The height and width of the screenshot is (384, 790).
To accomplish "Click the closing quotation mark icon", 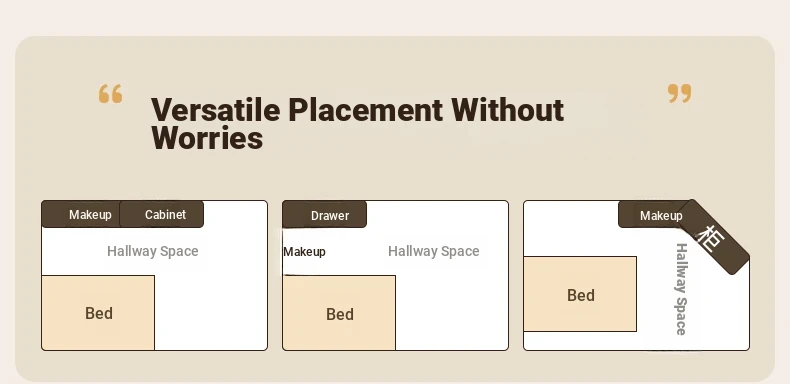I will pos(680,94).
